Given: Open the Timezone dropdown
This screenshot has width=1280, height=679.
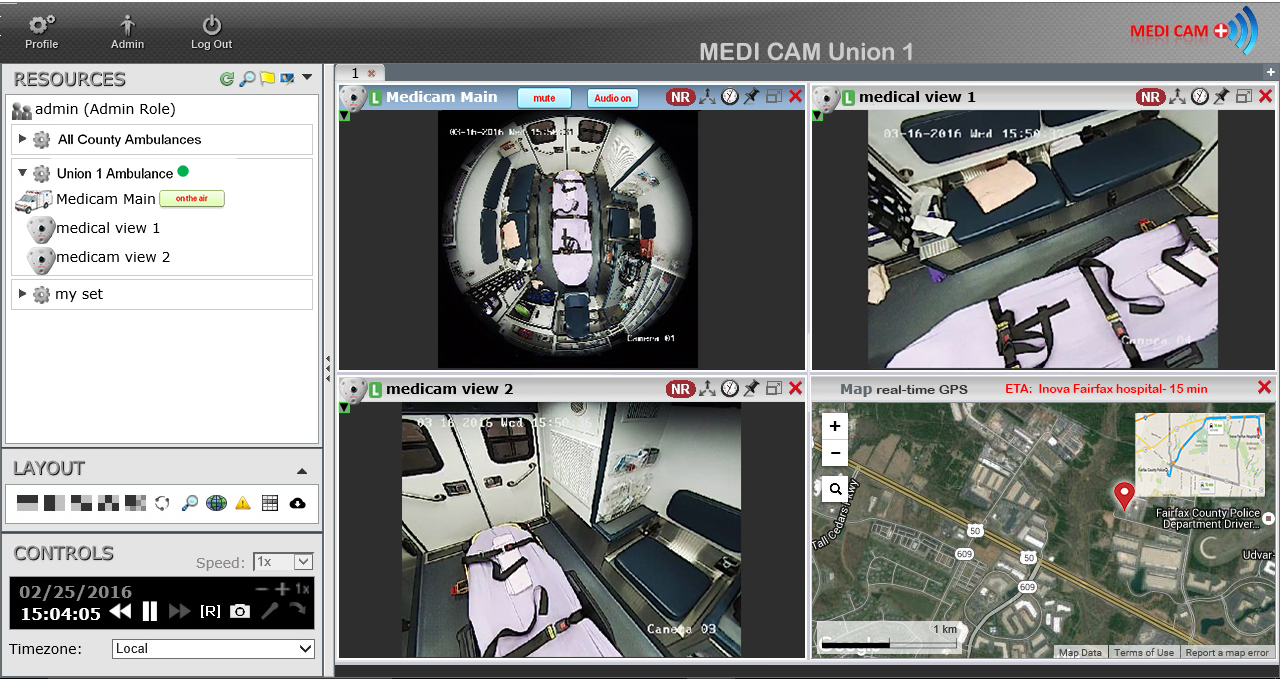Looking at the screenshot, I should 214,649.
